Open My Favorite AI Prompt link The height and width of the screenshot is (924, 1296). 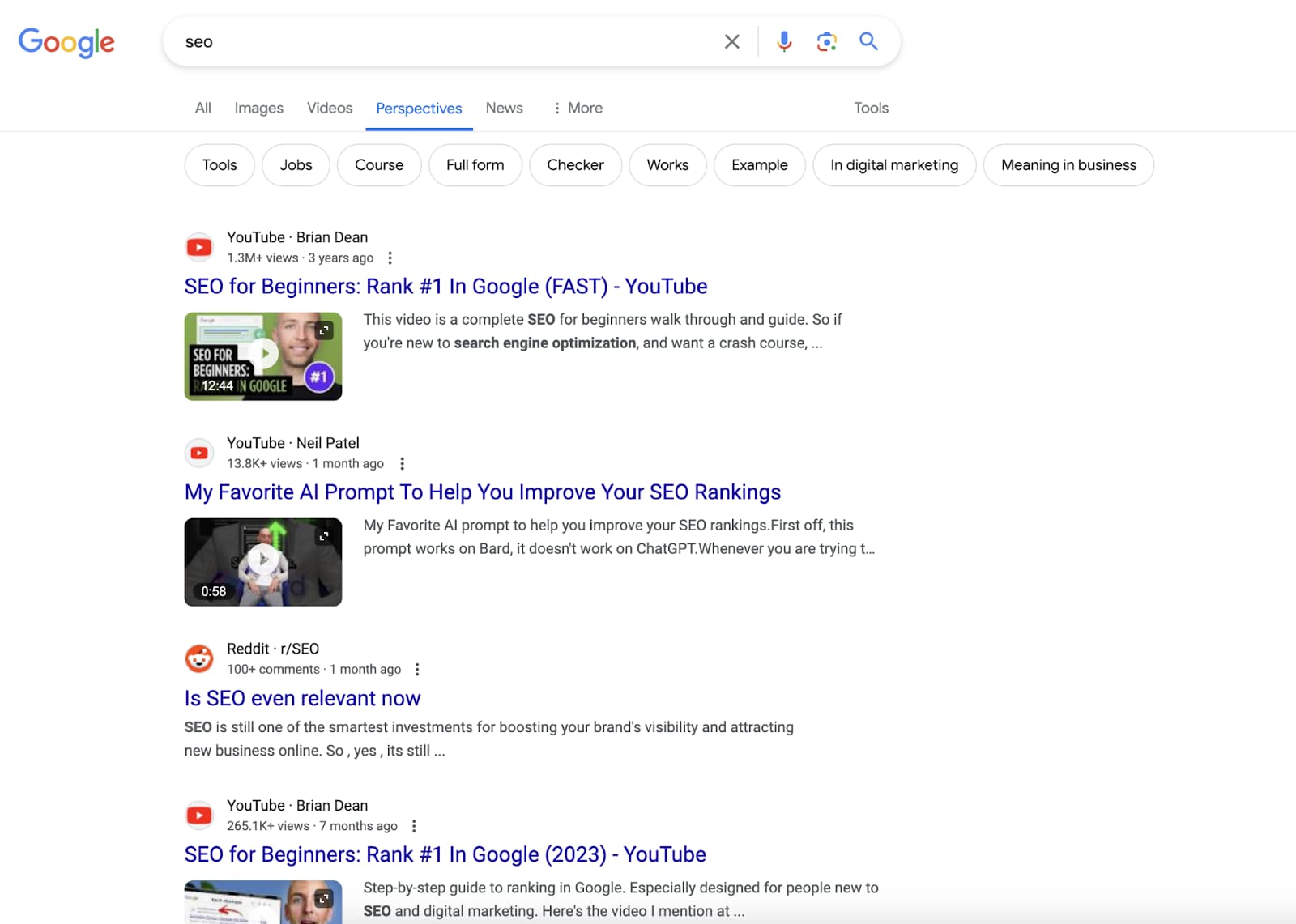click(x=483, y=492)
